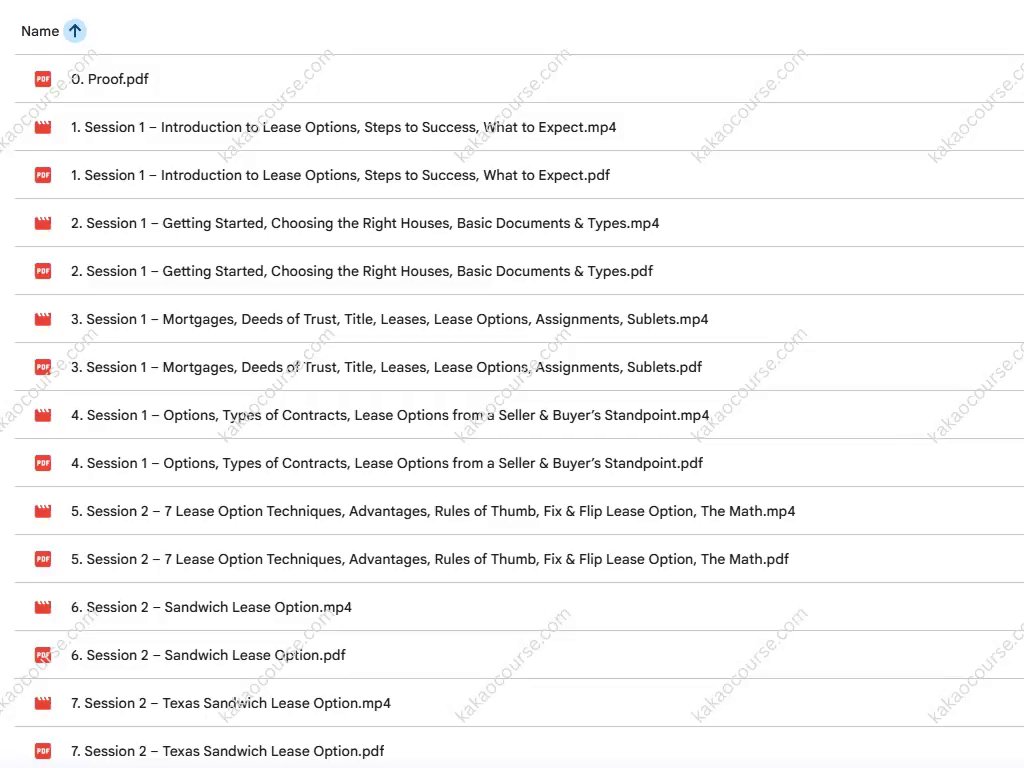Click the PDF icon for 2. Getting Started pdf
Screen dimensions: 1024x768
tap(43, 271)
